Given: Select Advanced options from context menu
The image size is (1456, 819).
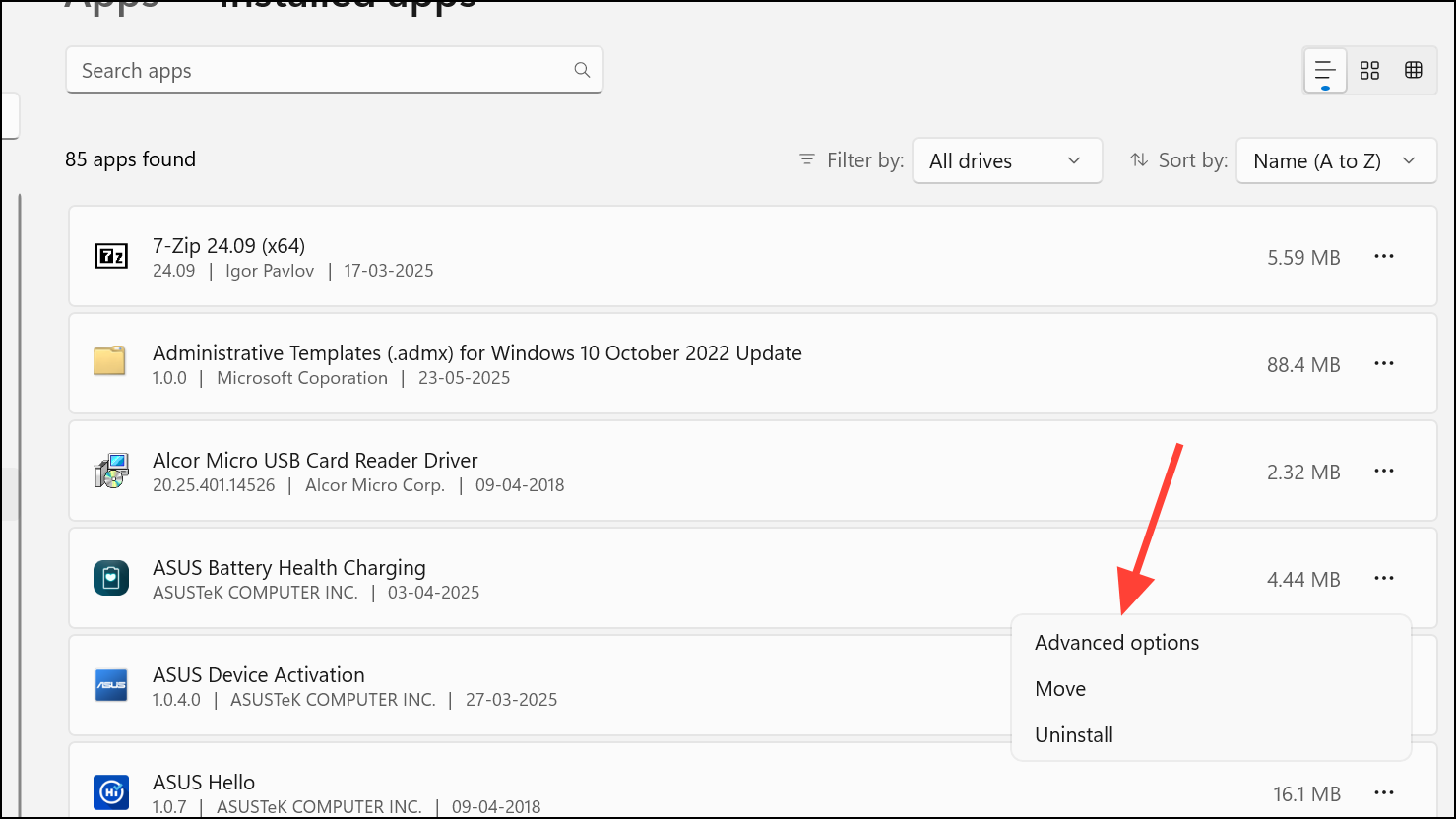Looking at the screenshot, I should (x=1116, y=643).
